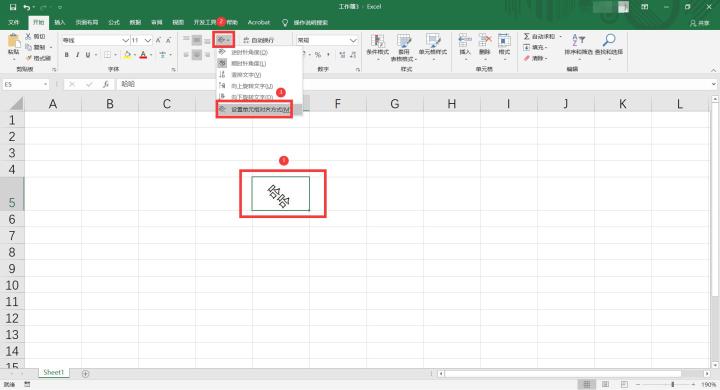720x390 pixels.
Task: Open the number format dropdown
Action: click(353, 40)
